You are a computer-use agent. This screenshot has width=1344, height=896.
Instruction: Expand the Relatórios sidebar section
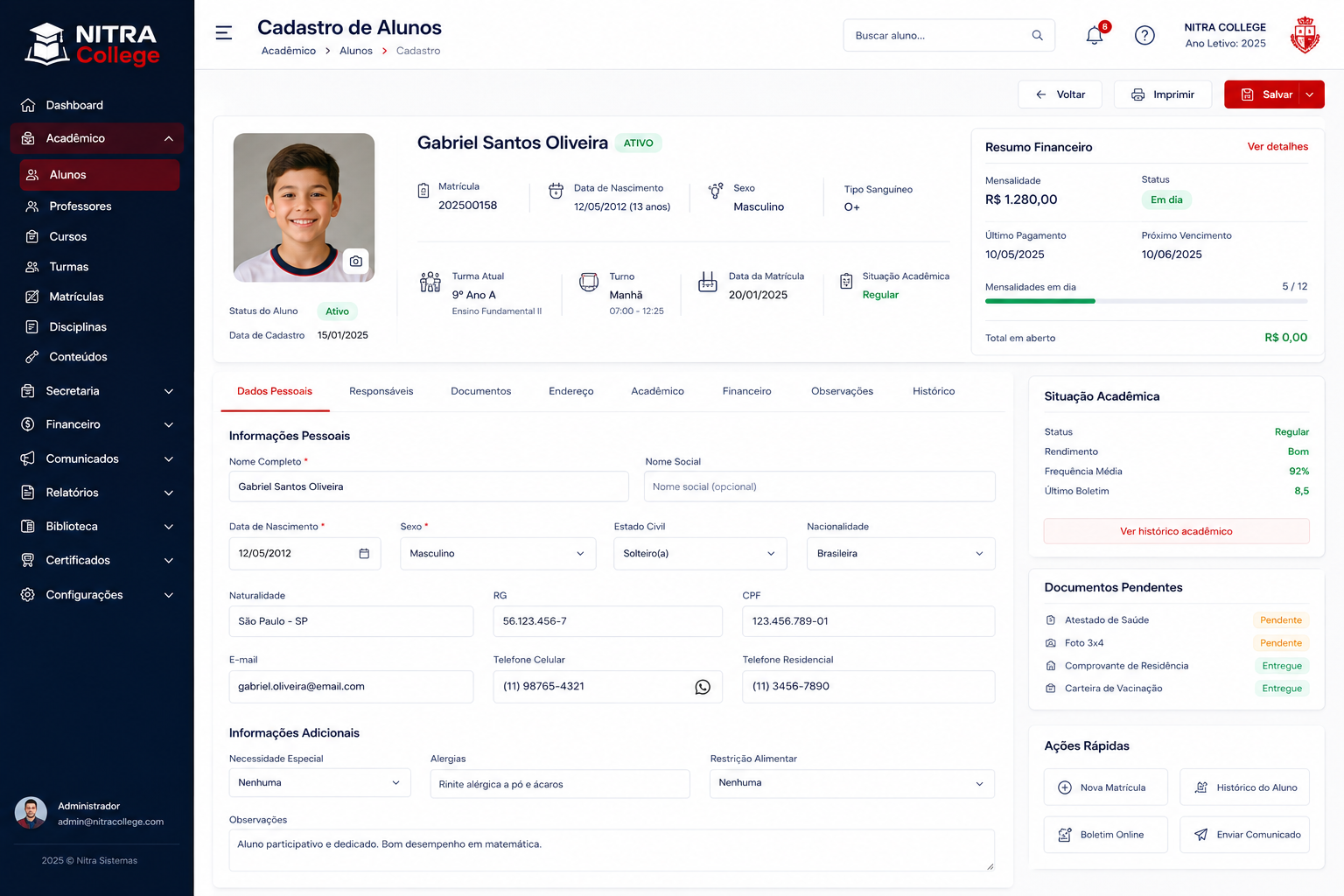coord(169,493)
